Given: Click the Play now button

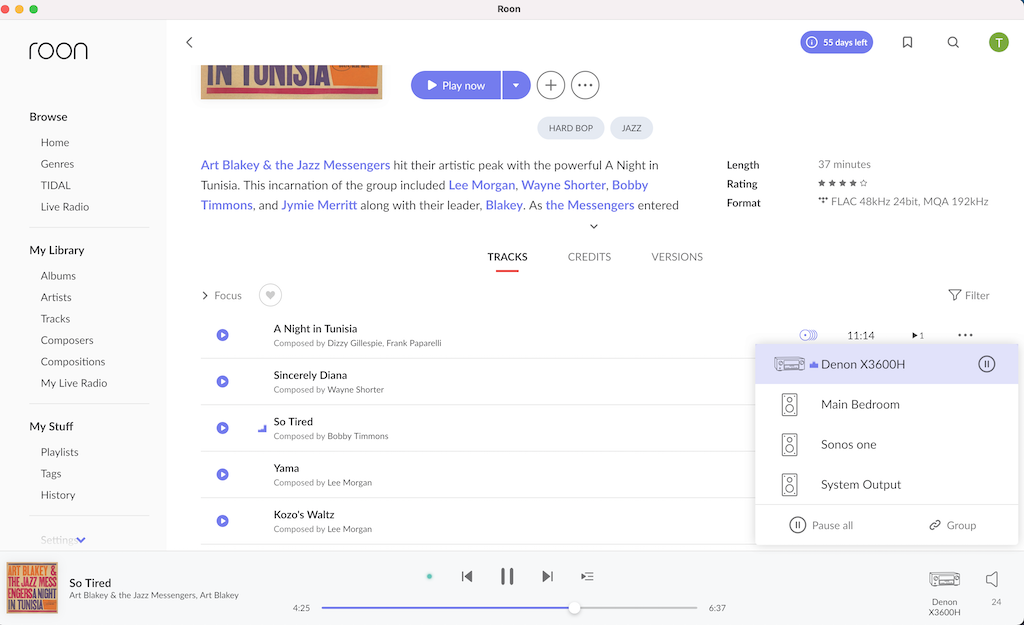Looking at the screenshot, I should [x=456, y=86].
